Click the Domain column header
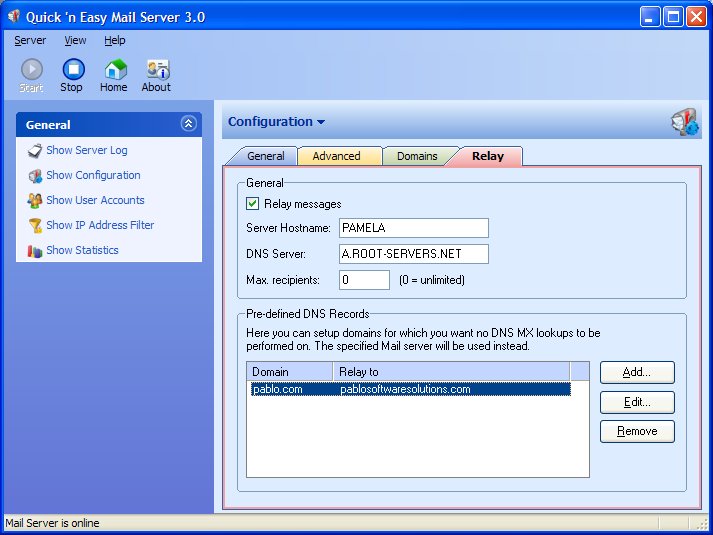The width and height of the screenshot is (713, 535). pyautogui.click(x=290, y=372)
